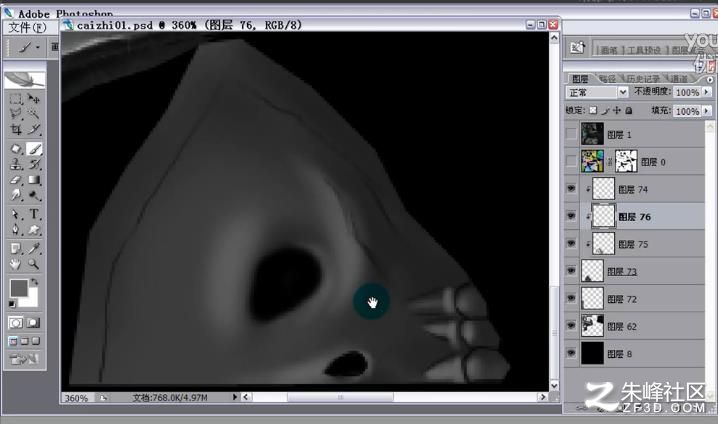
Task: Open the file browser icon in options bar
Action: (577, 47)
